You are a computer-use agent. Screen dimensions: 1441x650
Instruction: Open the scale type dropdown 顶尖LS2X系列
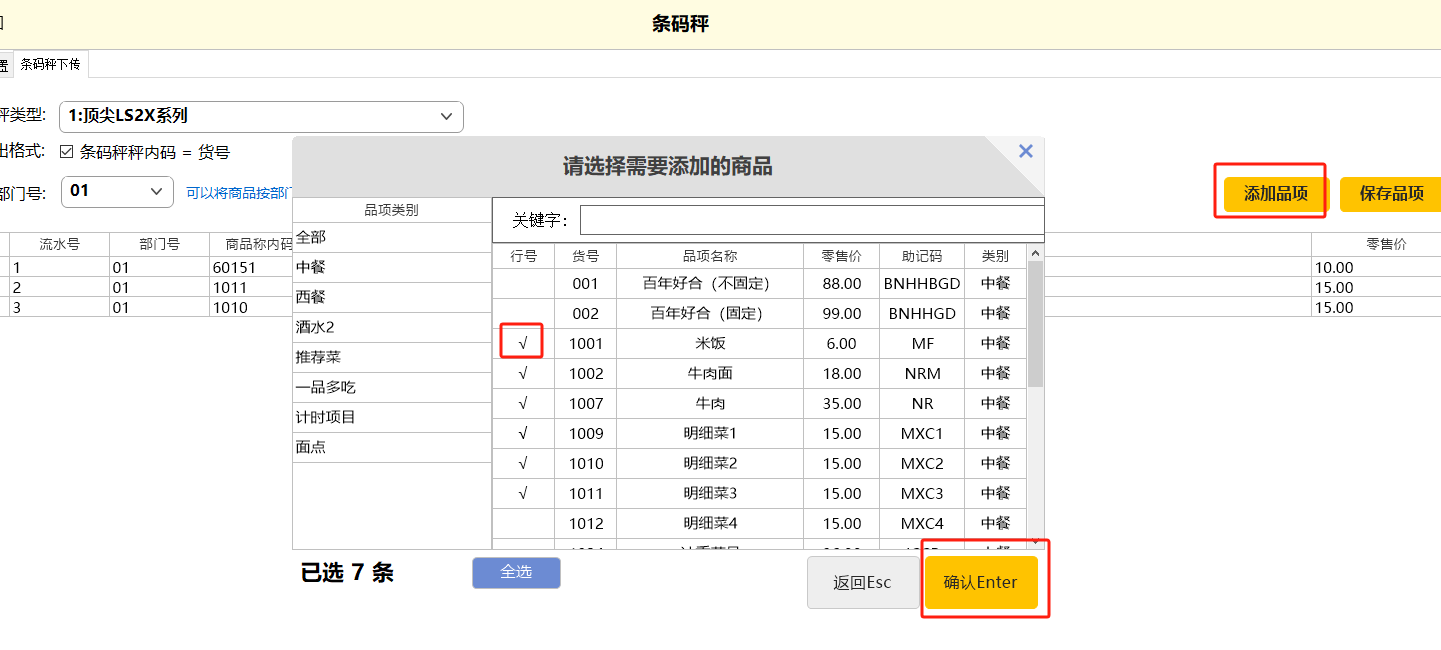261,116
